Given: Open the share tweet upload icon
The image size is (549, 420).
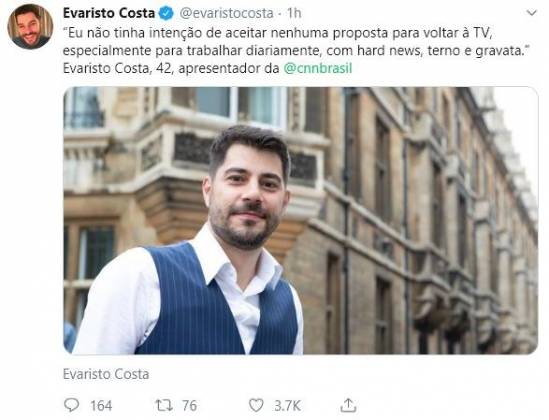Looking at the screenshot, I should coord(348,405).
